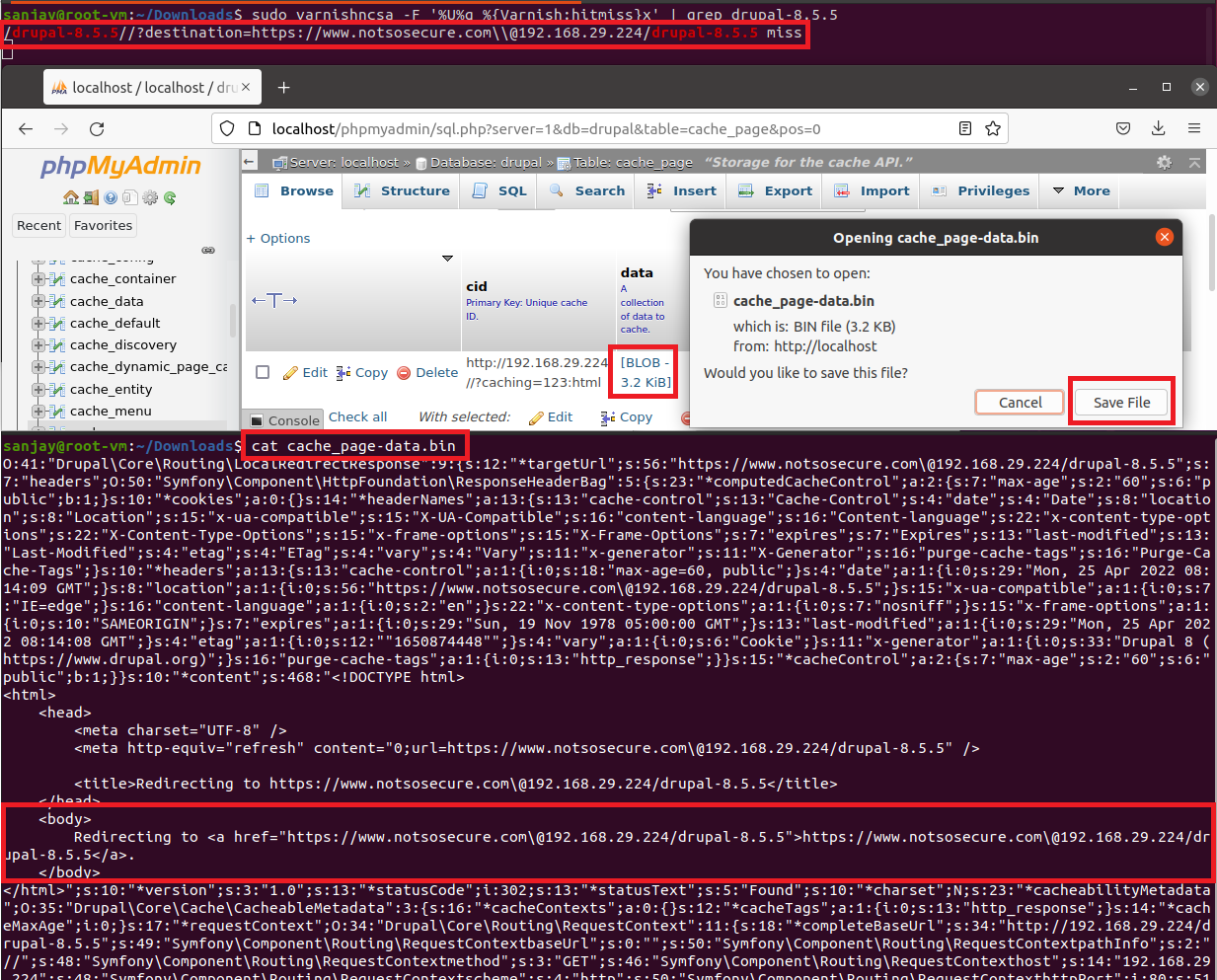This screenshot has height=980, width=1217.
Task: Click the phpMyAdmin Home icon
Action: (70, 197)
